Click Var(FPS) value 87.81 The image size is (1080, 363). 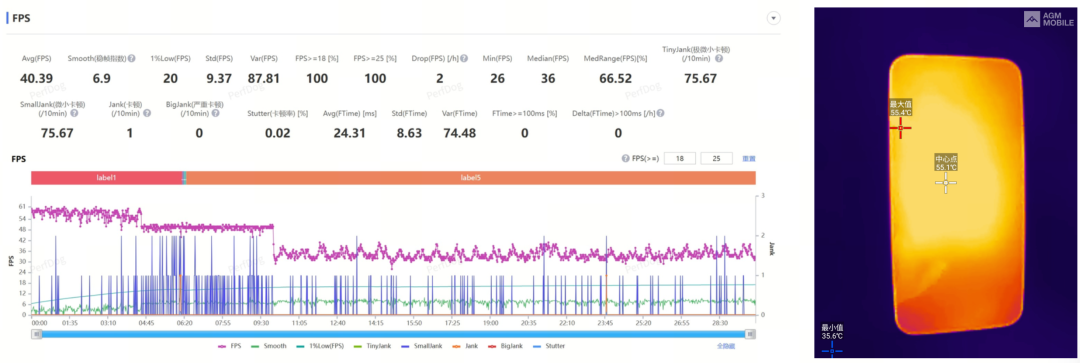click(x=263, y=78)
